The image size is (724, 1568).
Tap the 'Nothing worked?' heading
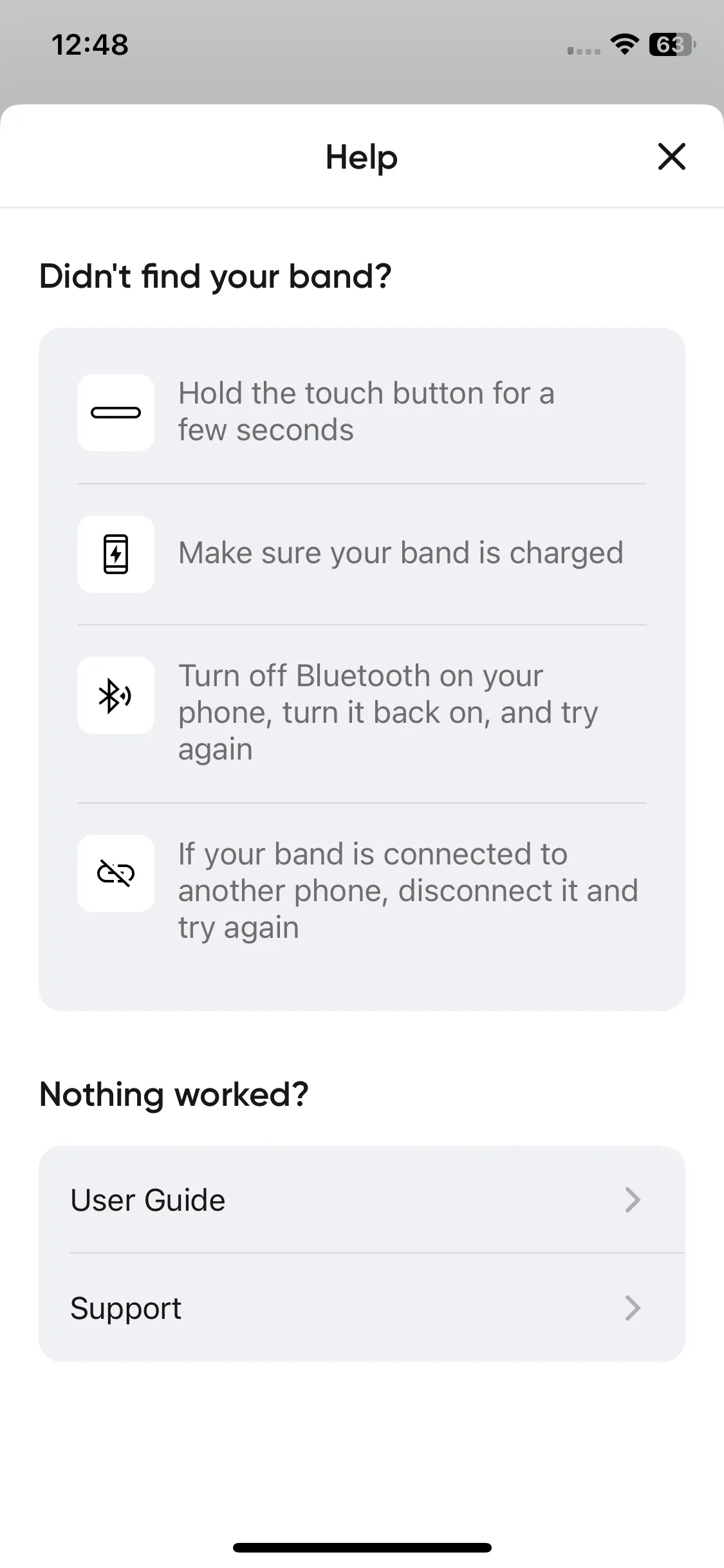point(174,1094)
